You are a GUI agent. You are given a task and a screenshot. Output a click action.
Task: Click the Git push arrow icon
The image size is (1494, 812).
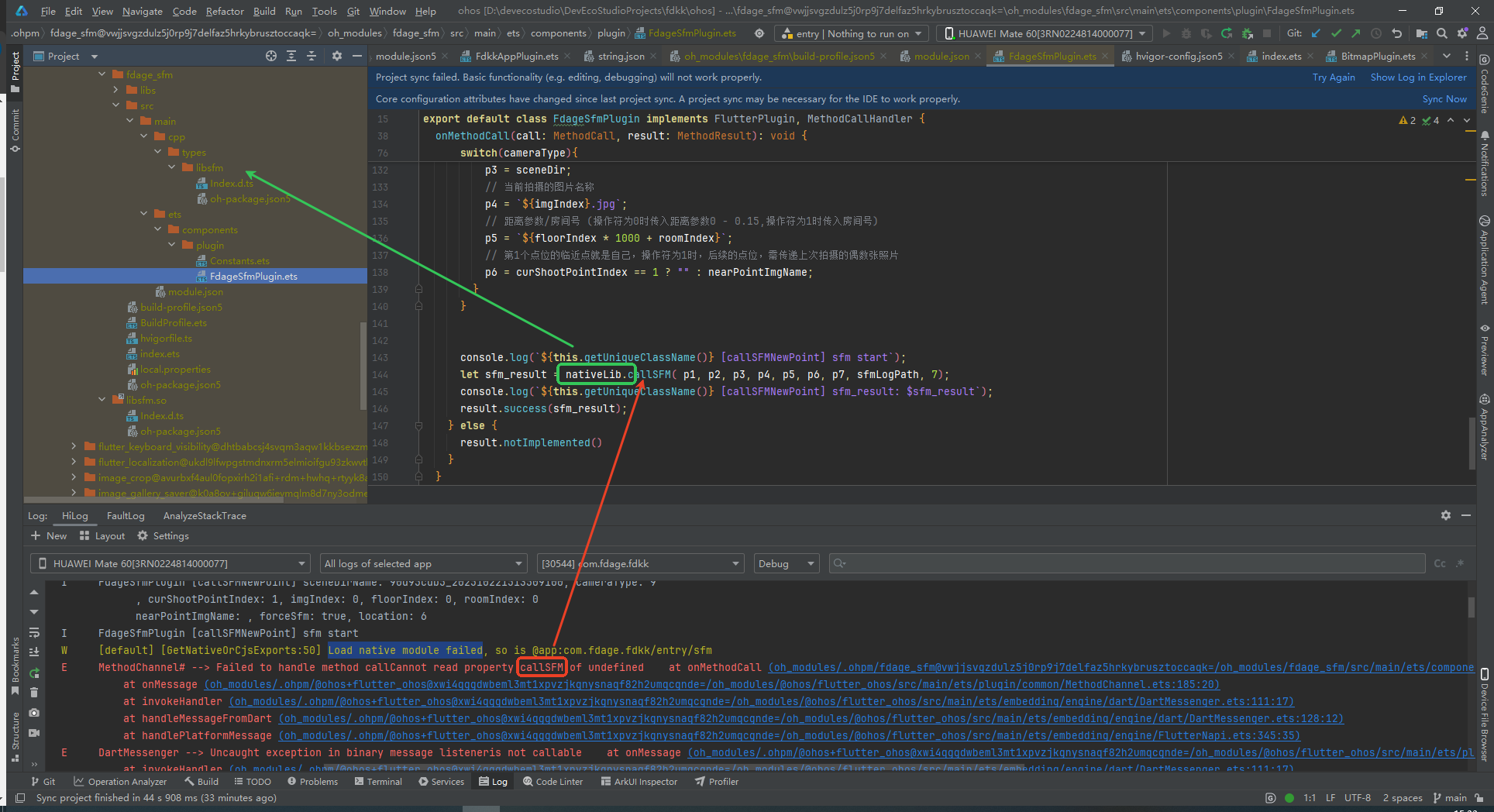1355,33
